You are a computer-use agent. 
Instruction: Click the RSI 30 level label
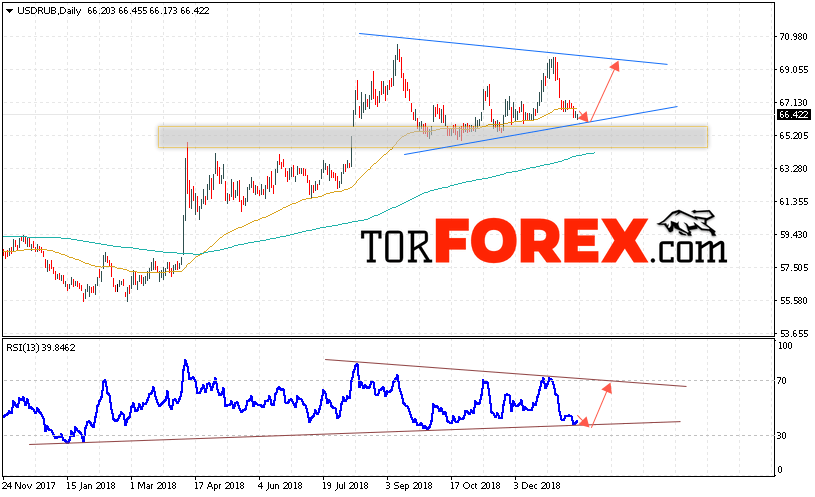[x=782, y=436]
